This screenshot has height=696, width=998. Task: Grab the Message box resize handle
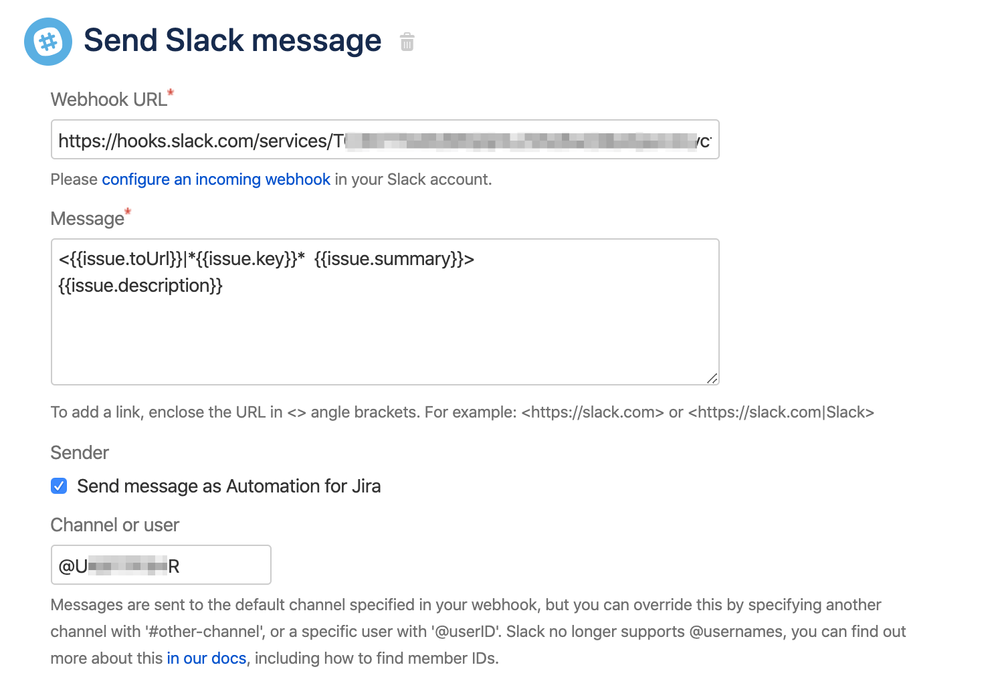pyautogui.click(x=711, y=377)
